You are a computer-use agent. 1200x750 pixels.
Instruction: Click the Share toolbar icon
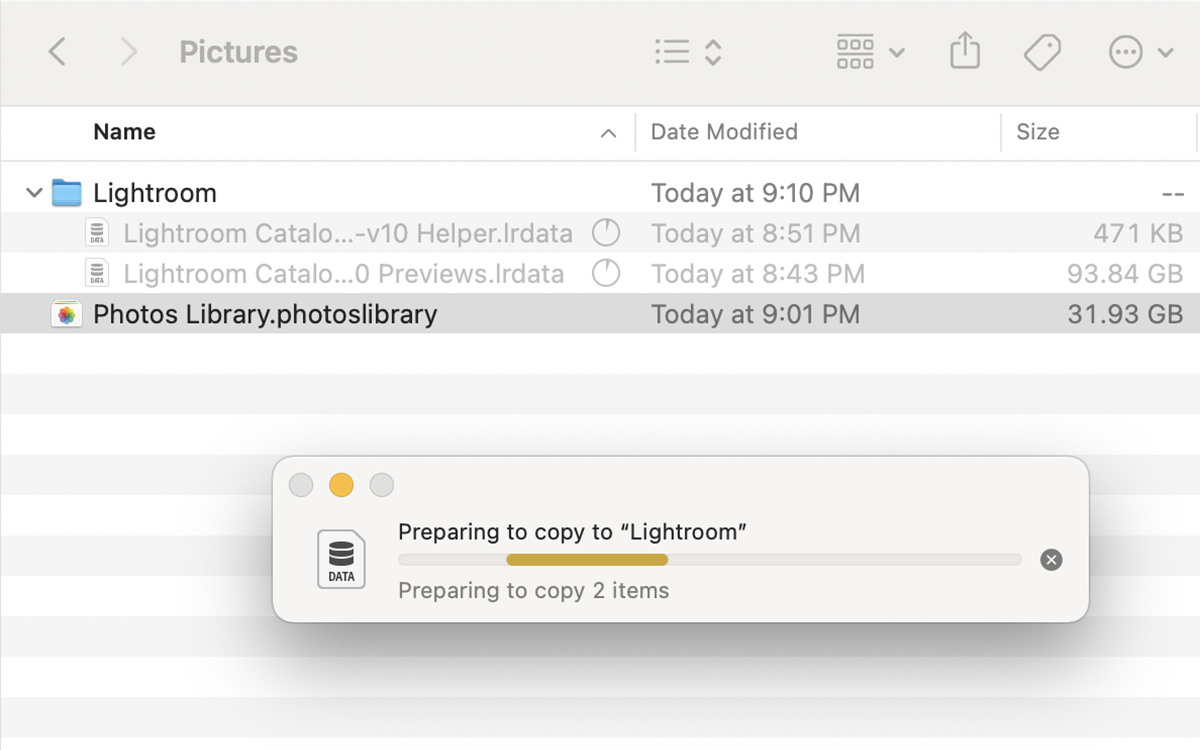tap(965, 51)
